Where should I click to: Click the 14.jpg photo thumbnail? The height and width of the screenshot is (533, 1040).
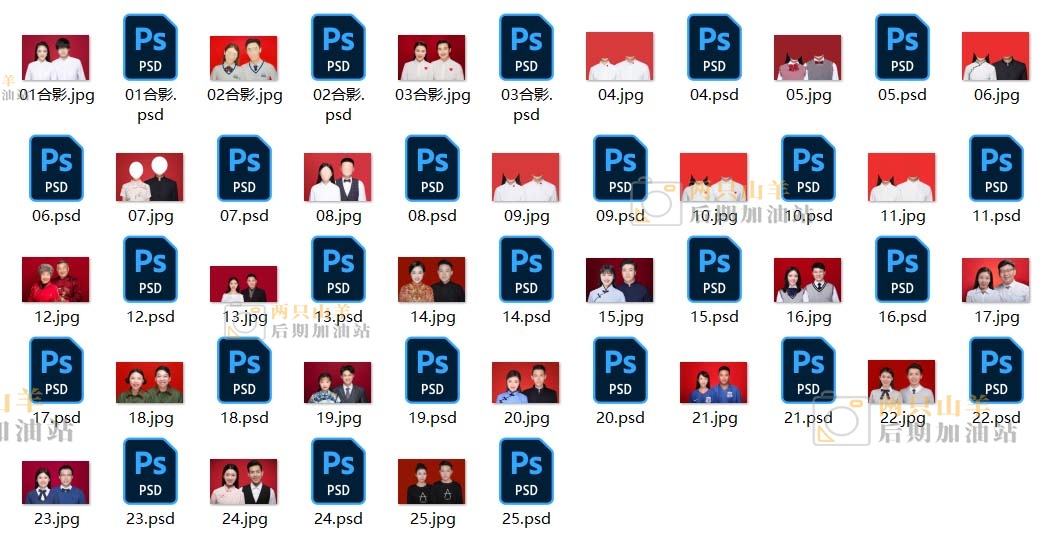(x=432, y=280)
